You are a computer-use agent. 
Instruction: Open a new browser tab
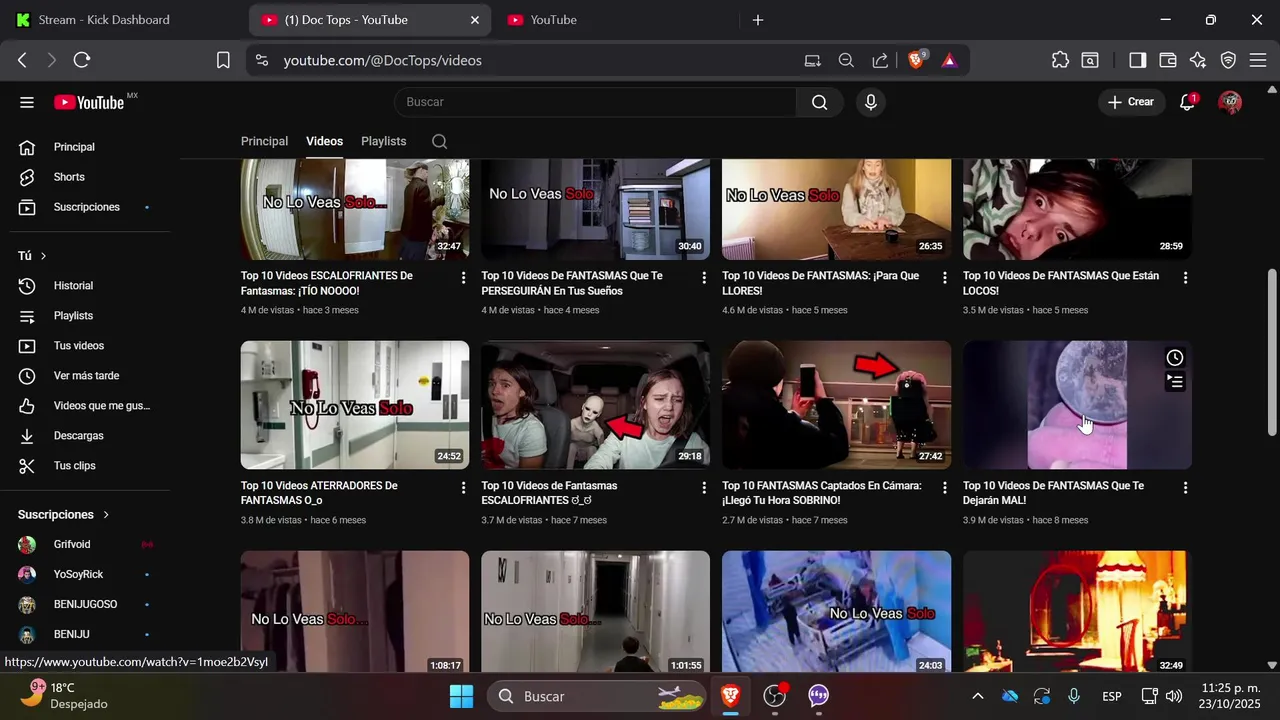758,20
